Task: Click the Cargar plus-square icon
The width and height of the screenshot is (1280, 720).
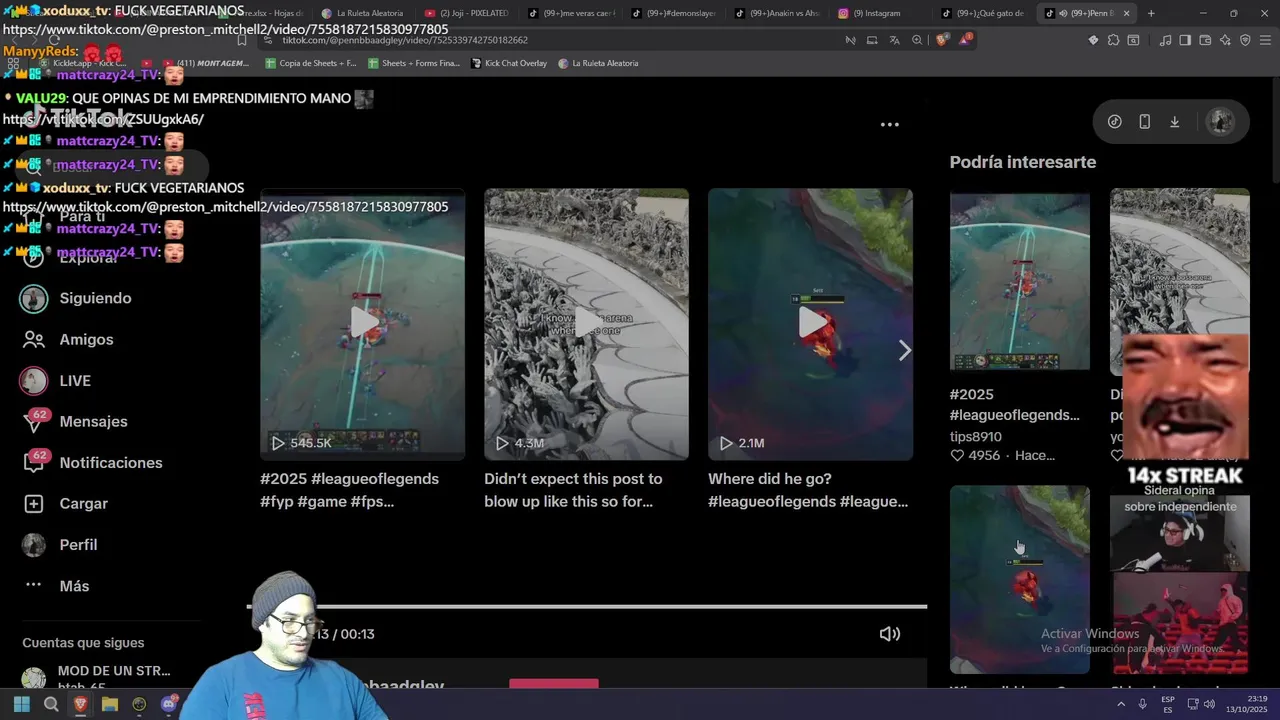Action: point(34,503)
